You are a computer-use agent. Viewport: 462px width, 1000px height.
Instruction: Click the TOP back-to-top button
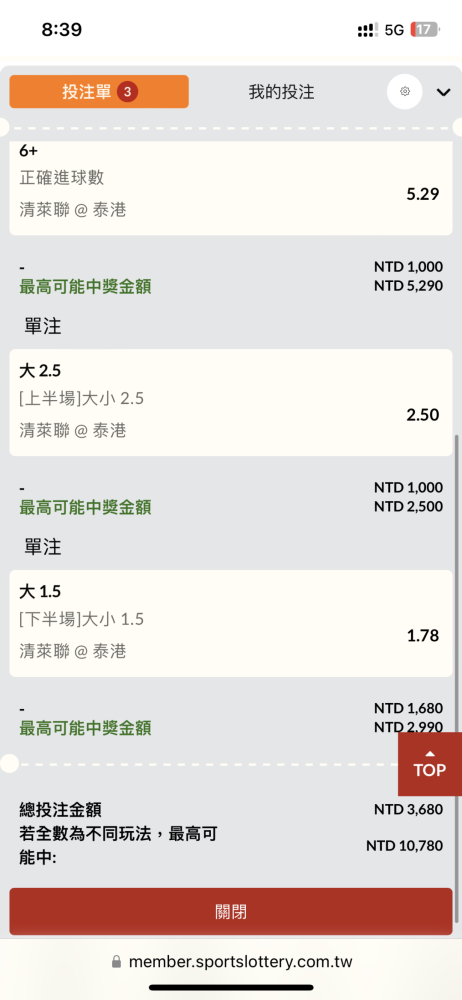point(429,764)
